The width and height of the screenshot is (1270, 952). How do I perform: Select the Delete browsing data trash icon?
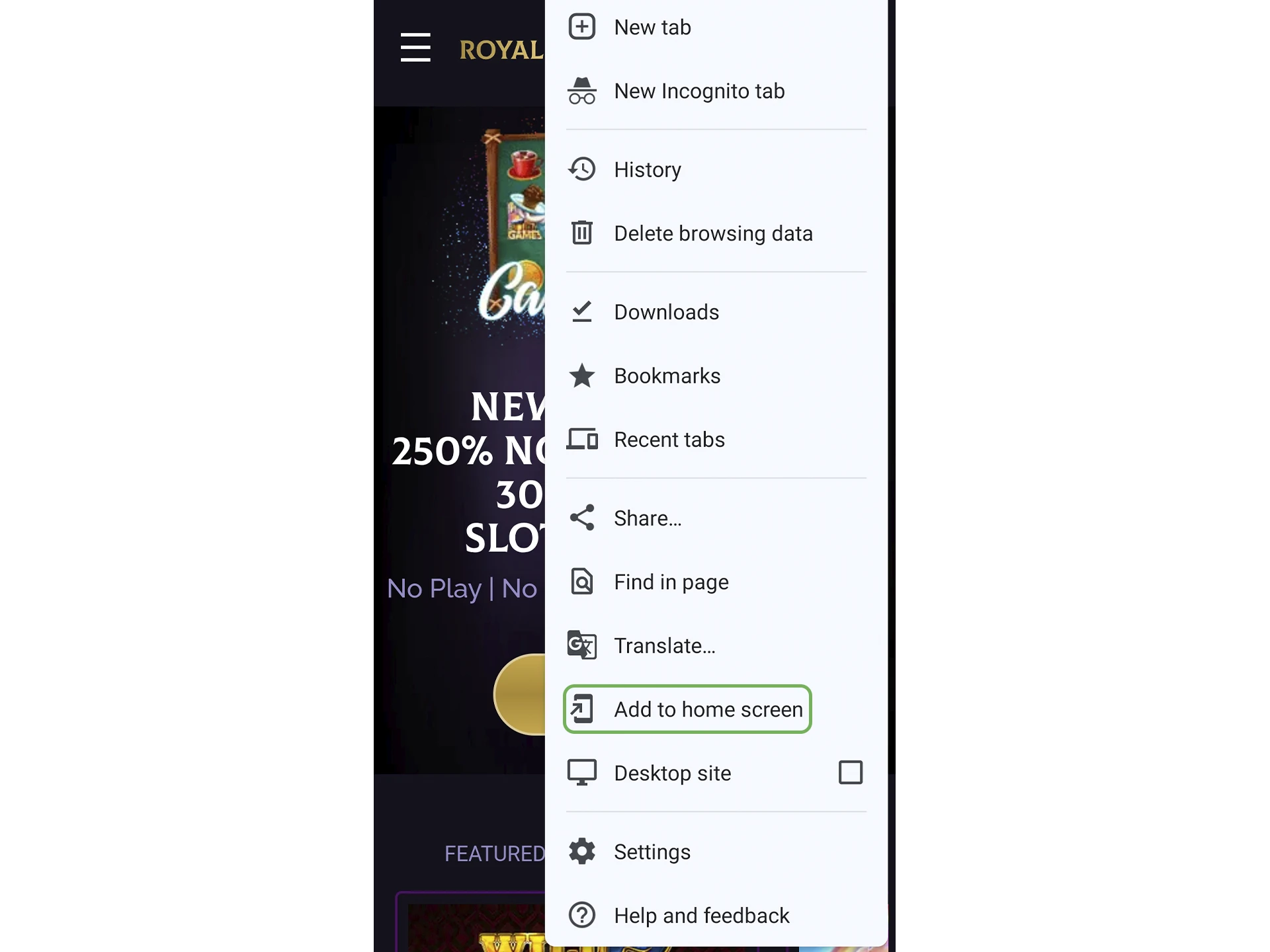pyautogui.click(x=582, y=232)
